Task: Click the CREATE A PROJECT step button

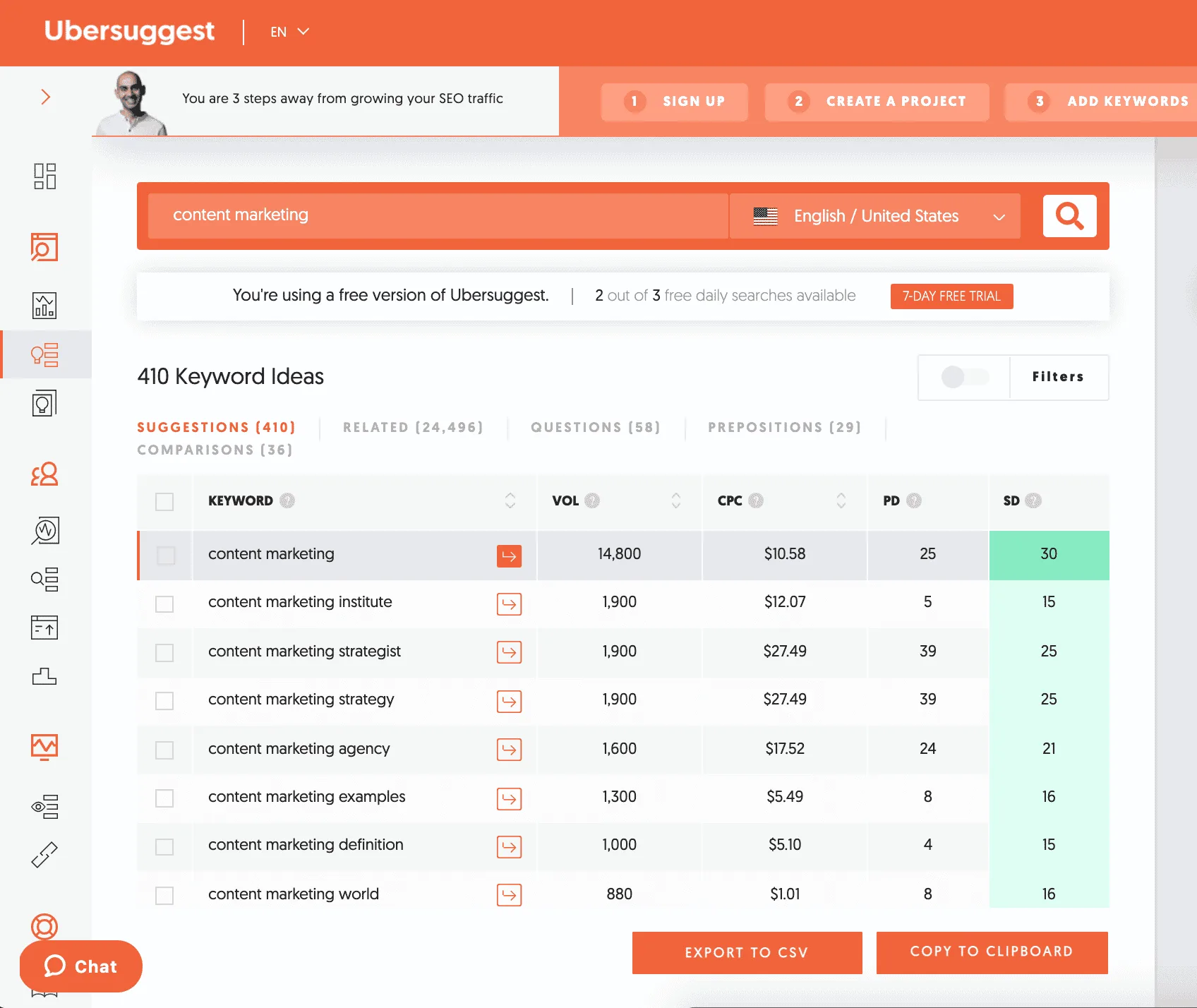Action: click(x=877, y=102)
